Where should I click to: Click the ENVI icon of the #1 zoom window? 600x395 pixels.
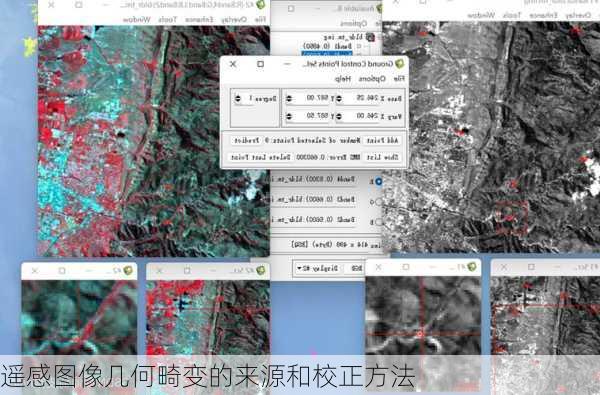[x=472, y=266]
